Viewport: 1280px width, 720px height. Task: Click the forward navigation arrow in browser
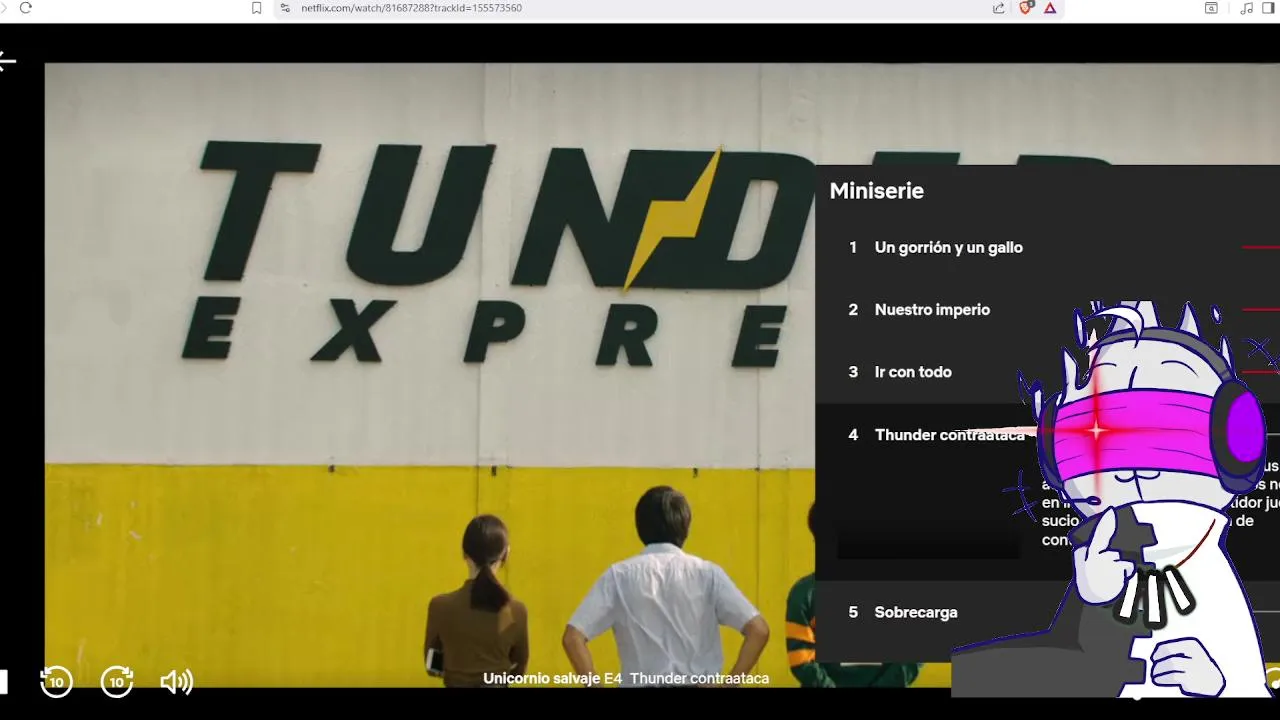[x=2, y=8]
